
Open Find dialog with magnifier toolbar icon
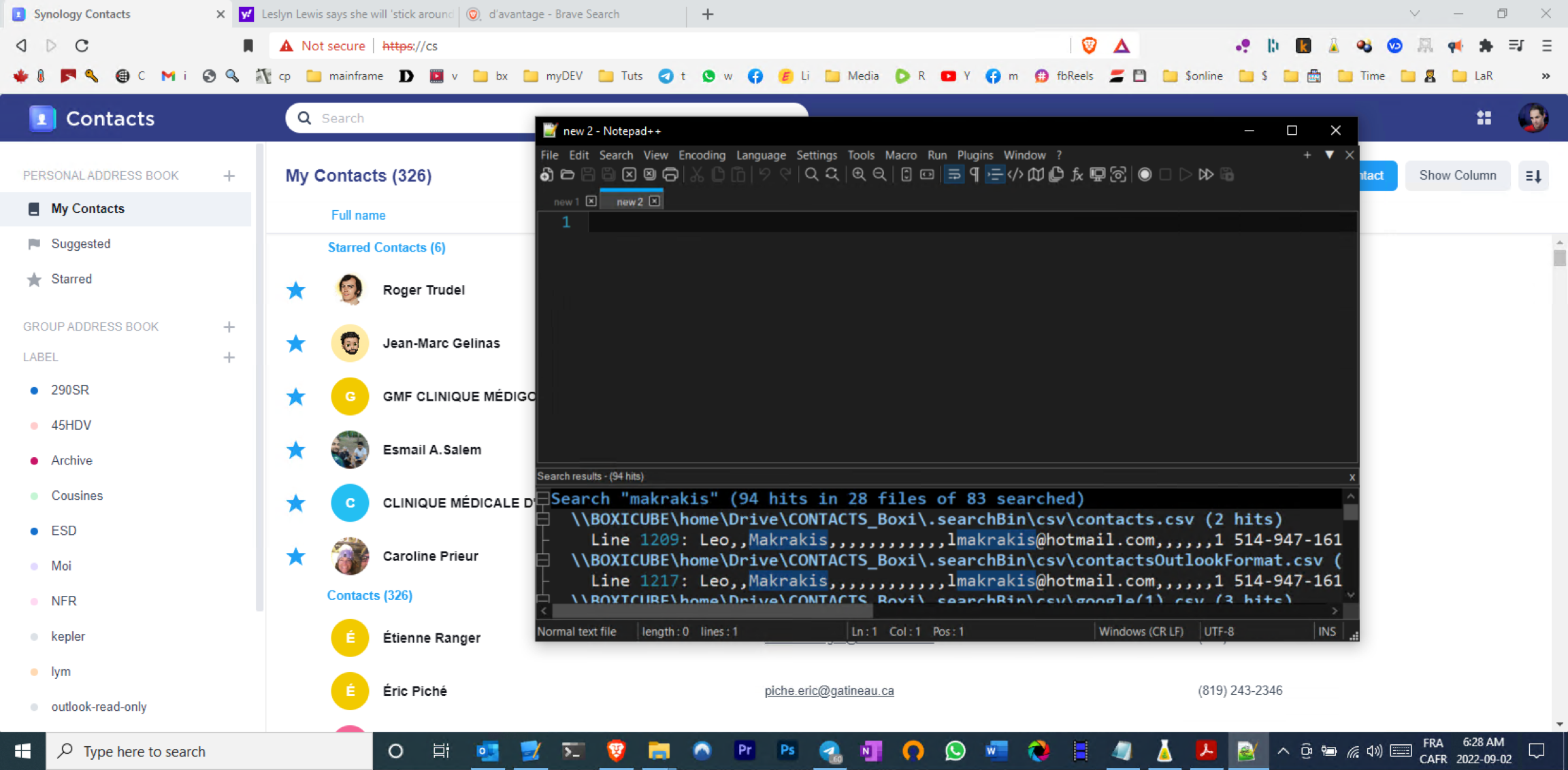(811, 175)
